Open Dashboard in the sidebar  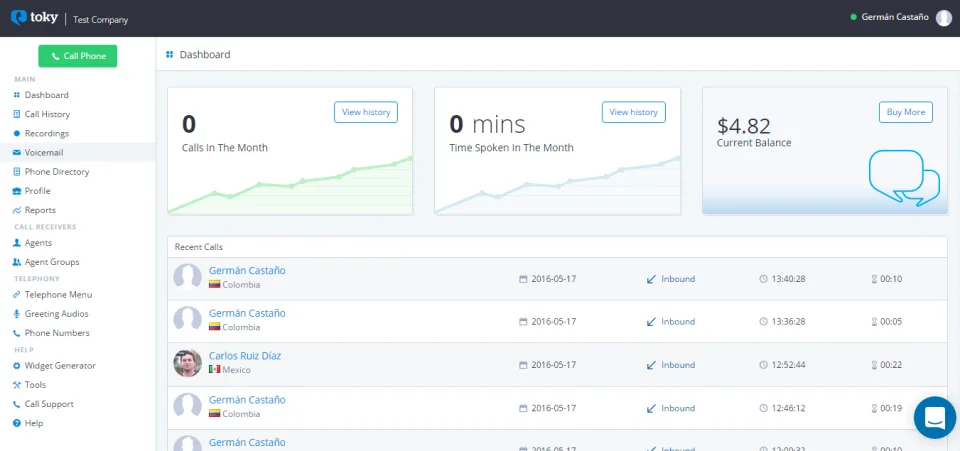47,95
